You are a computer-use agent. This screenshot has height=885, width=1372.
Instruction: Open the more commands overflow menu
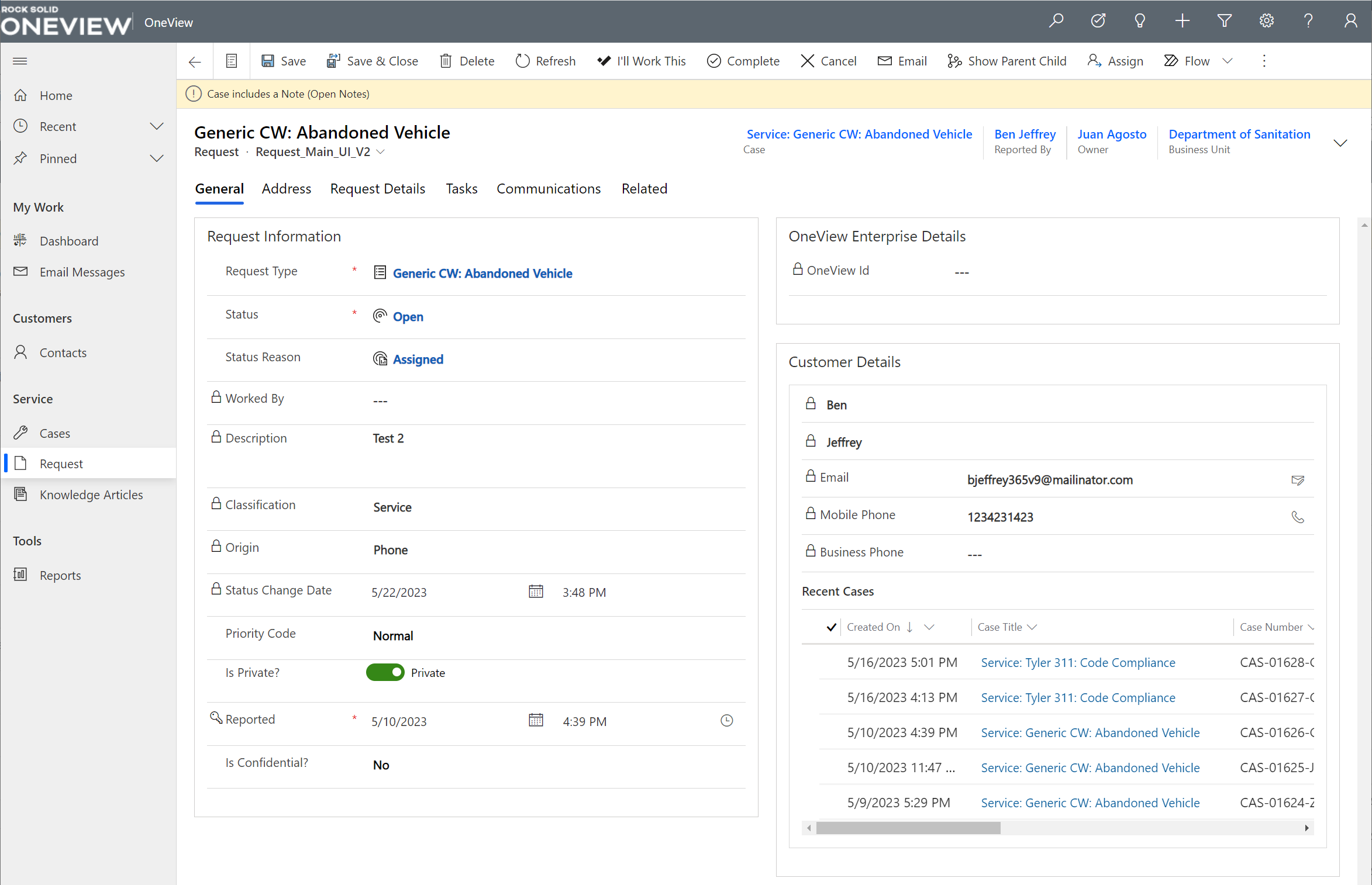tap(1264, 61)
